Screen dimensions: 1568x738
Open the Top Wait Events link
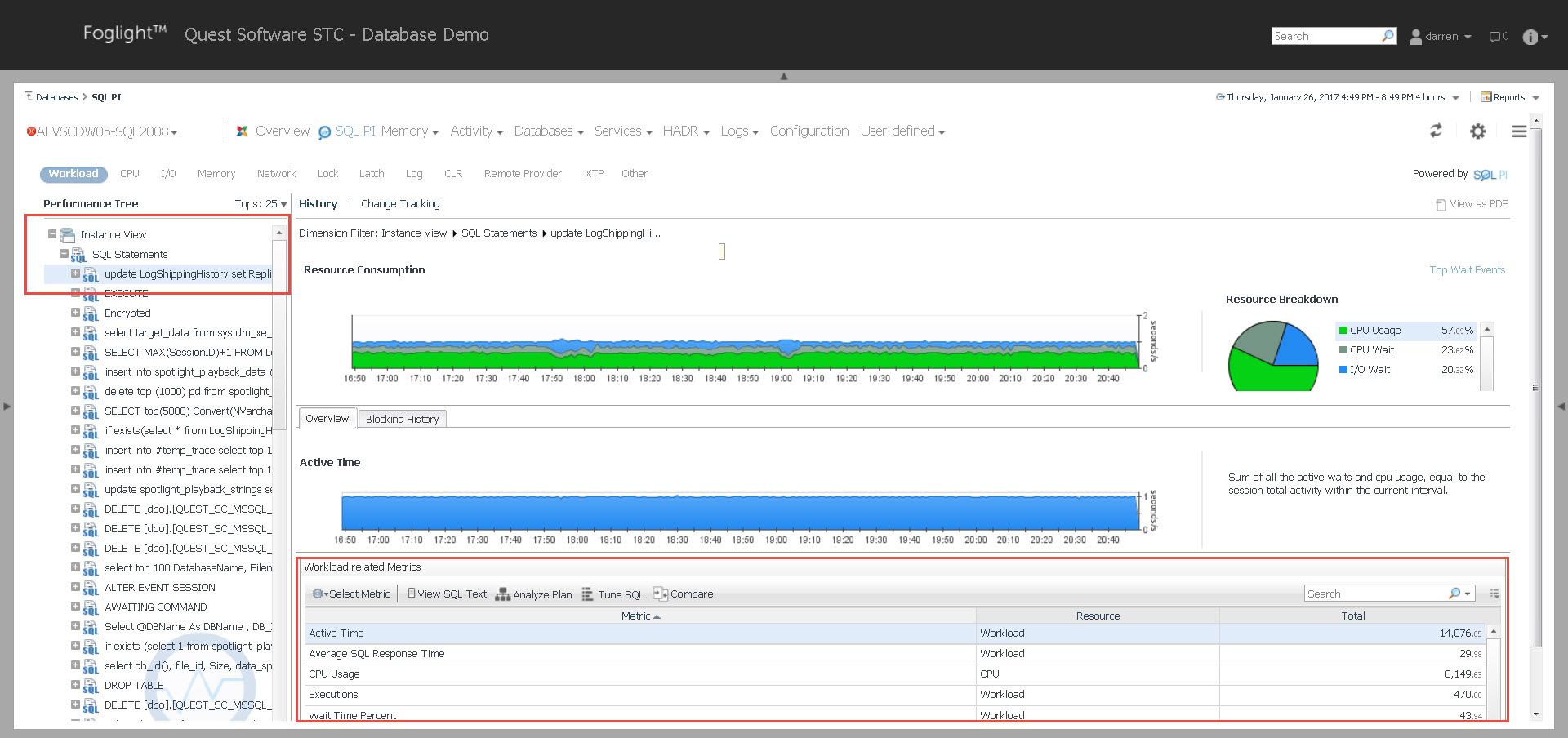point(1467,270)
